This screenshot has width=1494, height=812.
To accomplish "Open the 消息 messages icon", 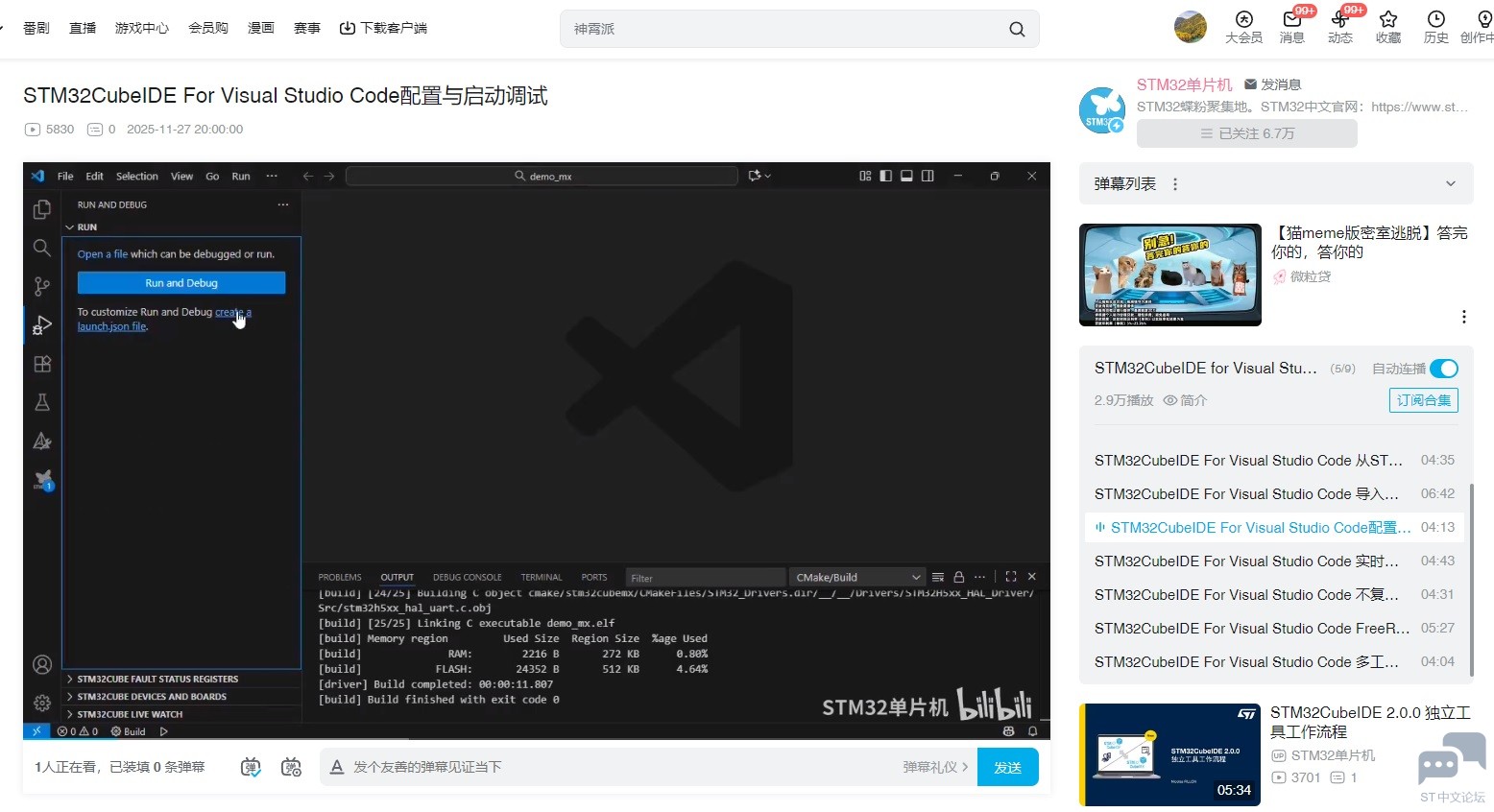I will click(x=1292, y=20).
